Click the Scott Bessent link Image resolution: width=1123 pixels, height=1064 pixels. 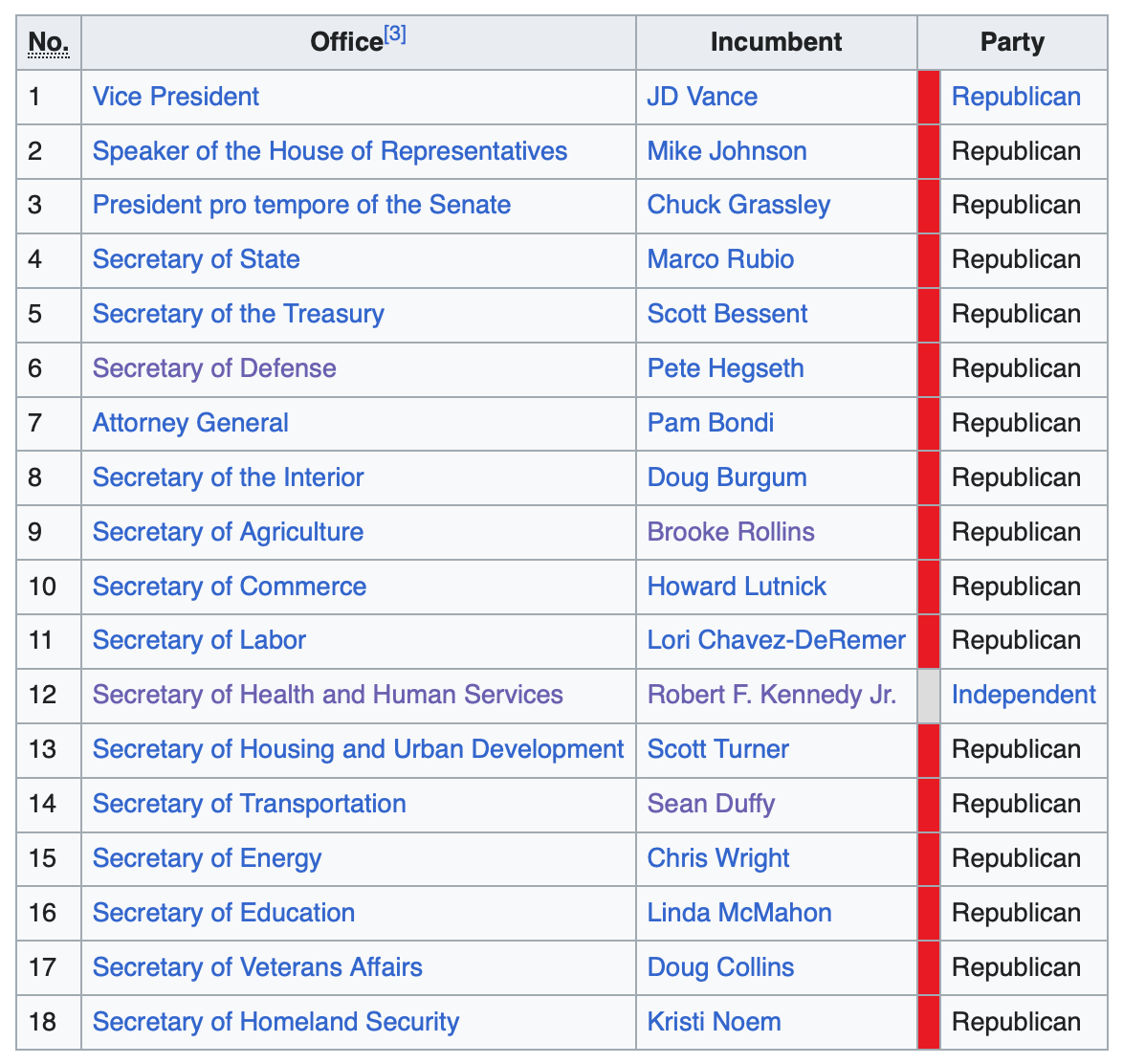[727, 314]
